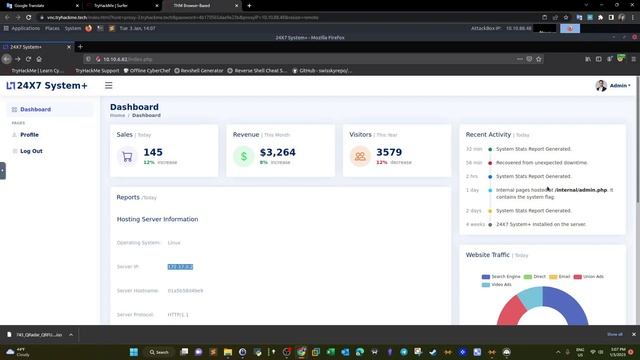Click Show all downloads link
This screenshot has width=640, height=360.
tap(615, 335)
